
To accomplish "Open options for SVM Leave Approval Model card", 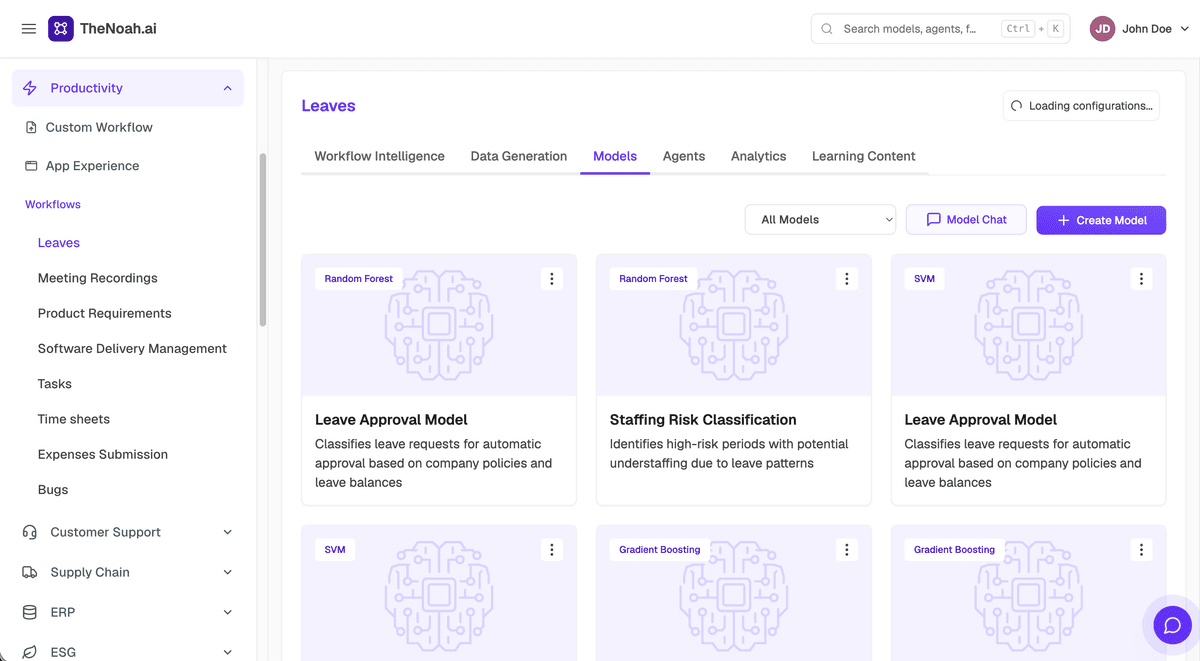I will 1141,279.
